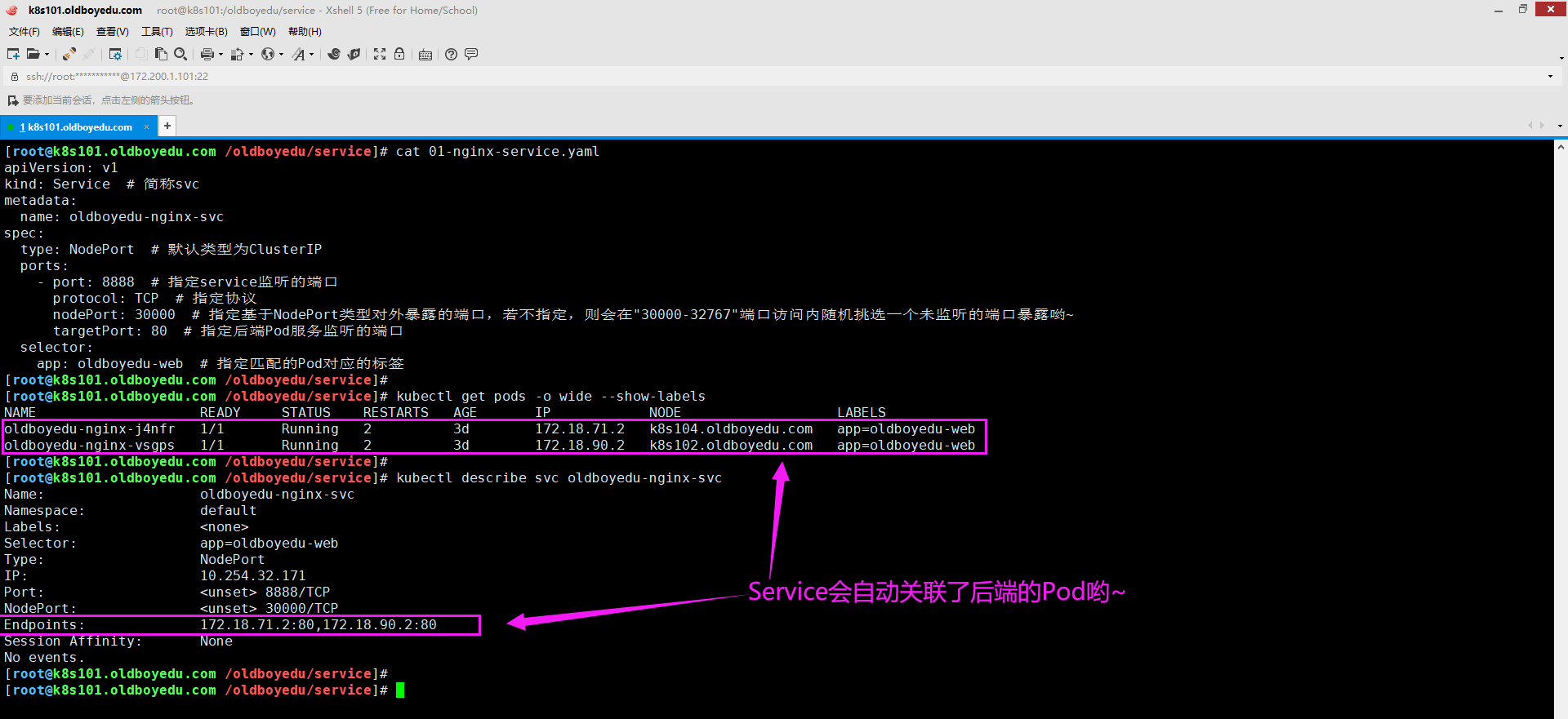Image resolution: width=1568 pixels, height=719 pixels.
Task: Click text 'name: oldboyedu-nginx-svc'
Action: 122,217
